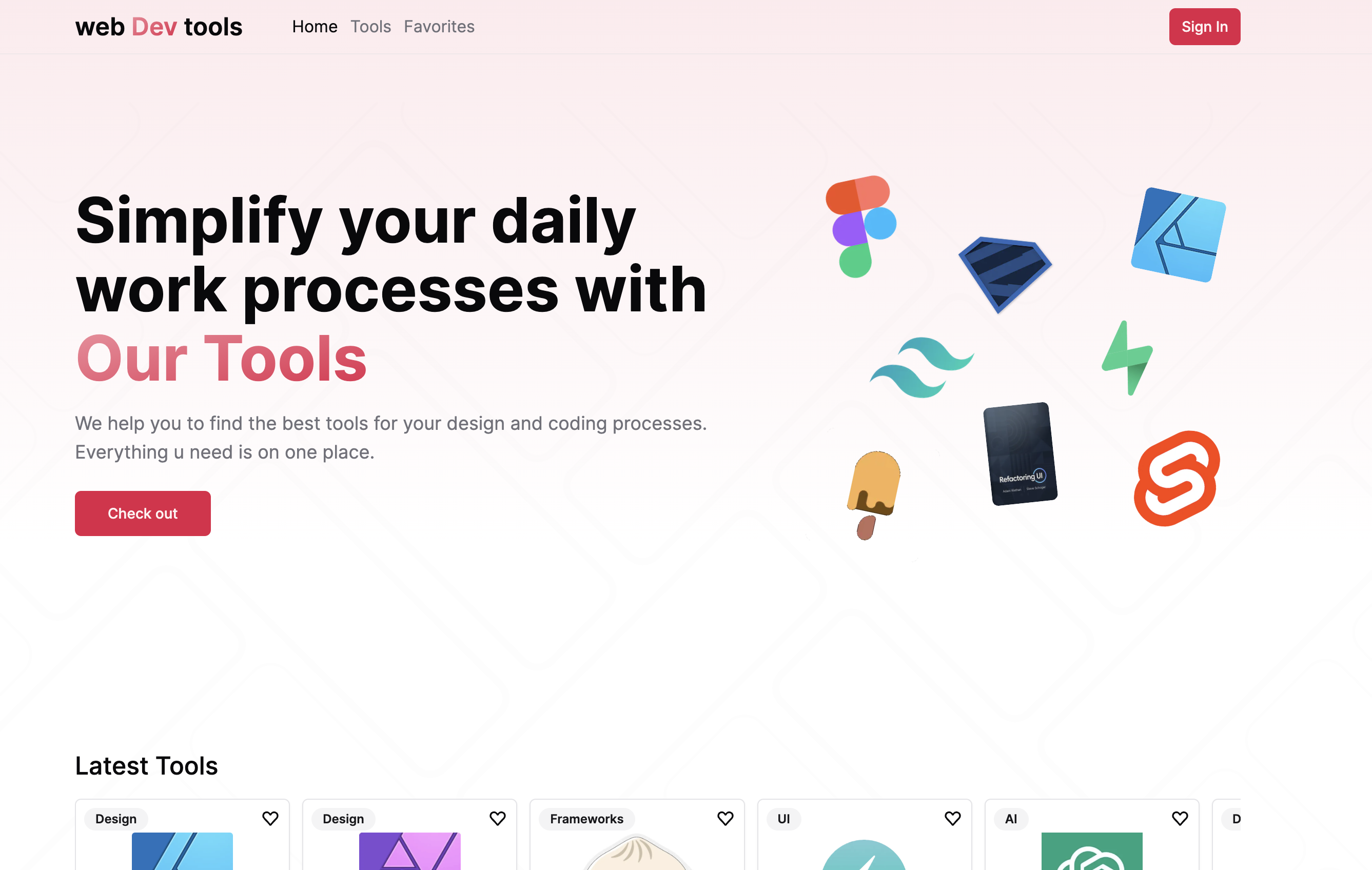Open the Favorites navigation menu
Image resolution: width=1372 pixels, height=870 pixels.
438,26
